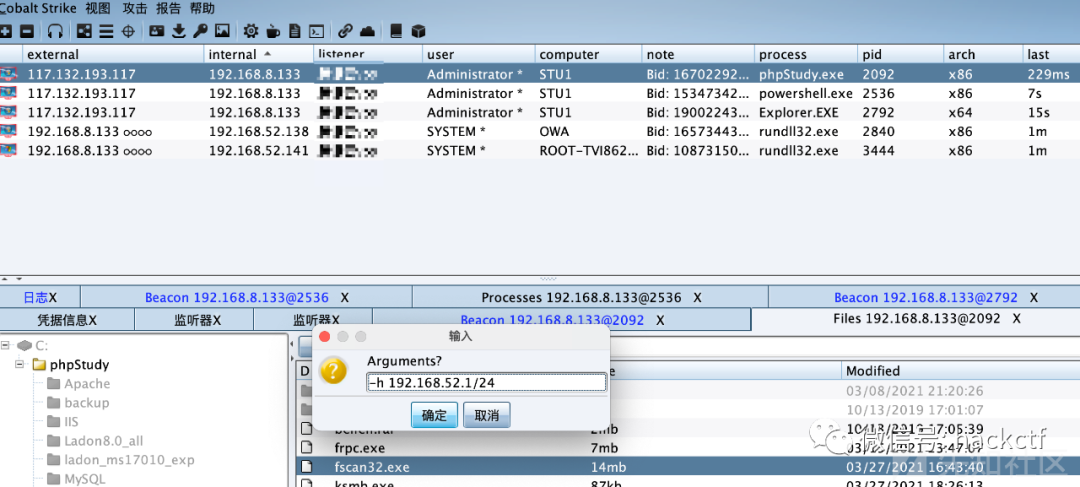Open Keystrokes with the key icon
Viewport: 1080px width, 487px height.
[200, 31]
